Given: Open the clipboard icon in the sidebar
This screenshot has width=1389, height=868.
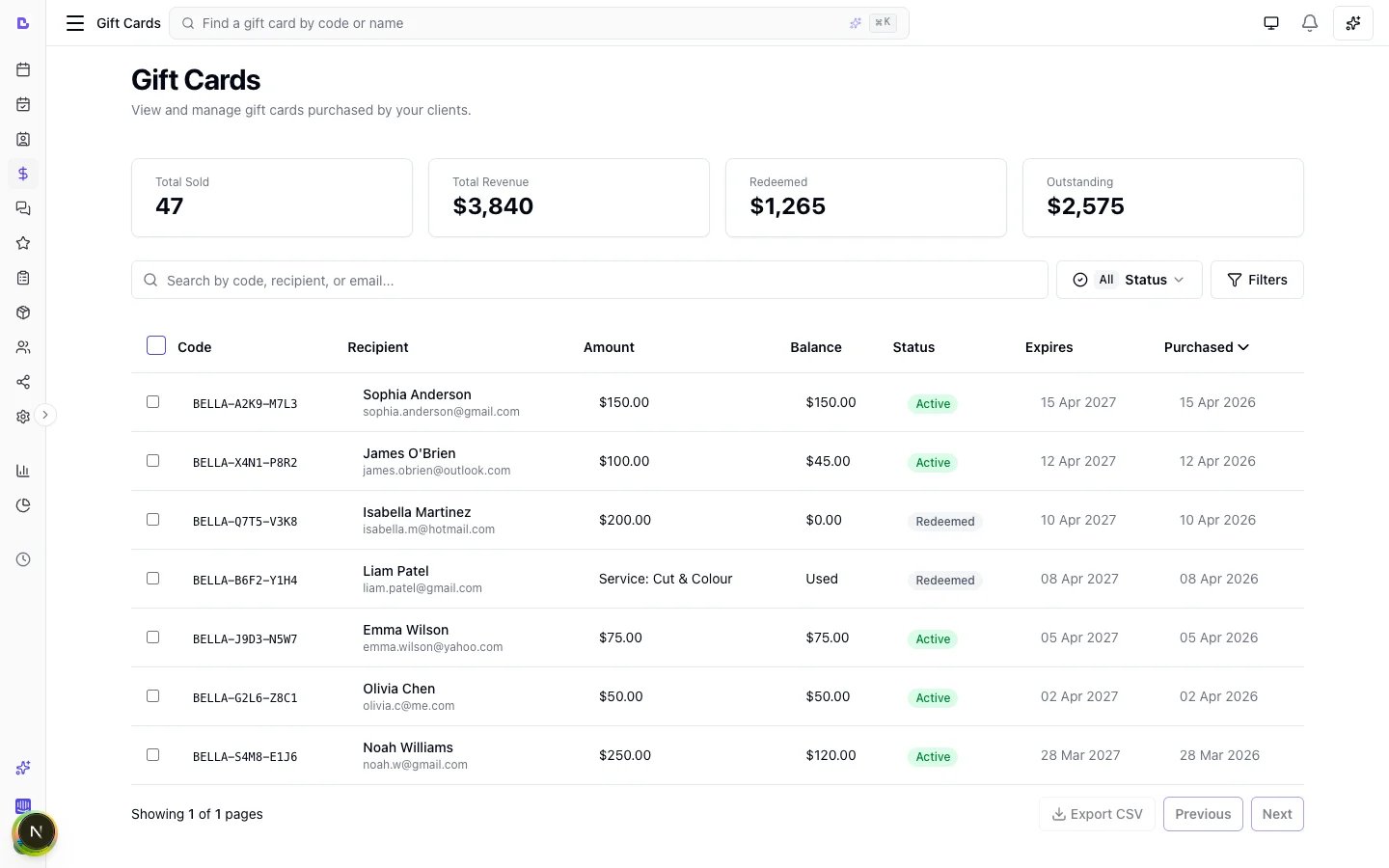Looking at the screenshot, I should tap(23, 278).
